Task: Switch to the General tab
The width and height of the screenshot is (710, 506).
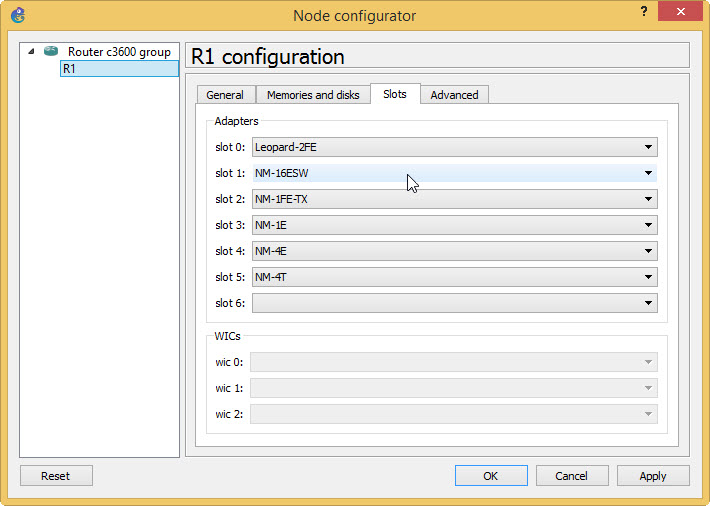Action: (x=225, y=95)
